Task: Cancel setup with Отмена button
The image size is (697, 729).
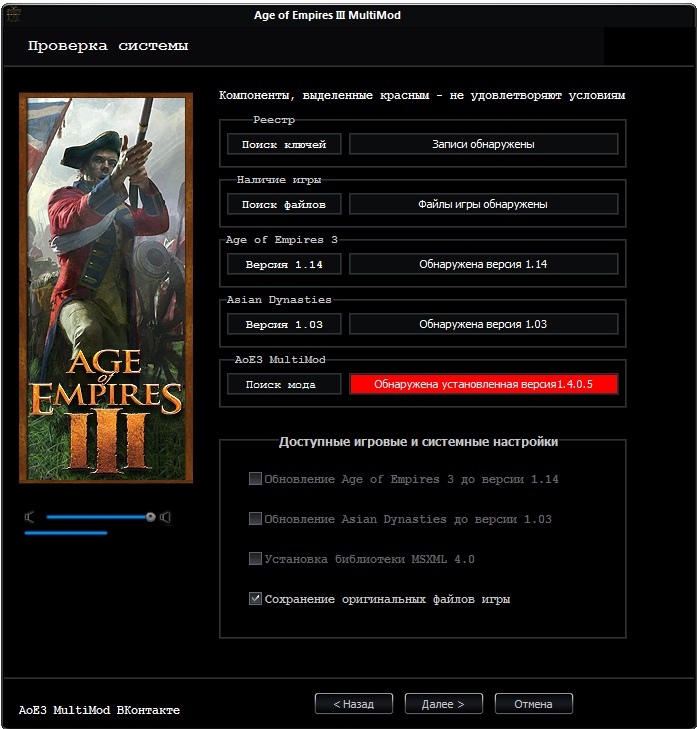Action: [x=534, y=704]
